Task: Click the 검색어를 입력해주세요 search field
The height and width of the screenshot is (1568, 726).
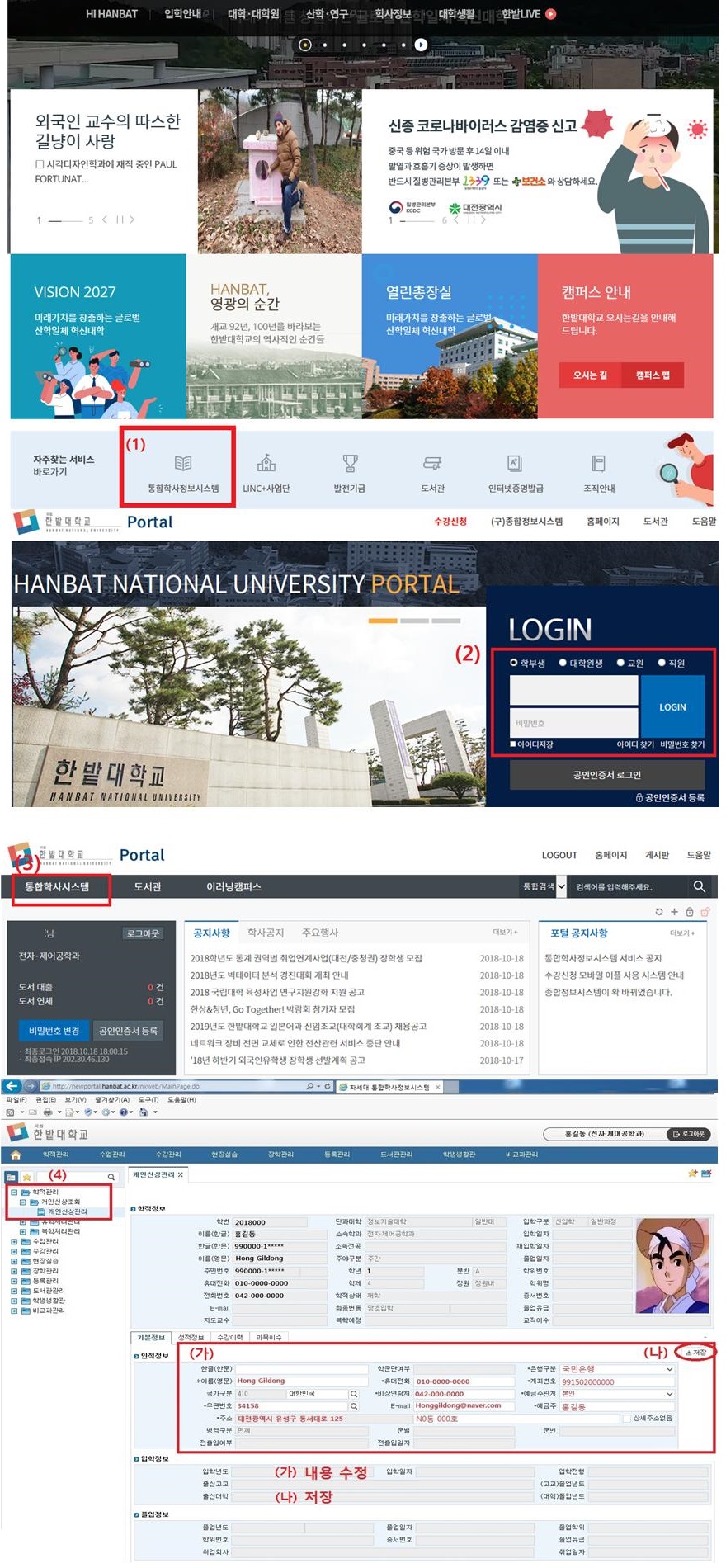Action: click(x=628, y=886)
